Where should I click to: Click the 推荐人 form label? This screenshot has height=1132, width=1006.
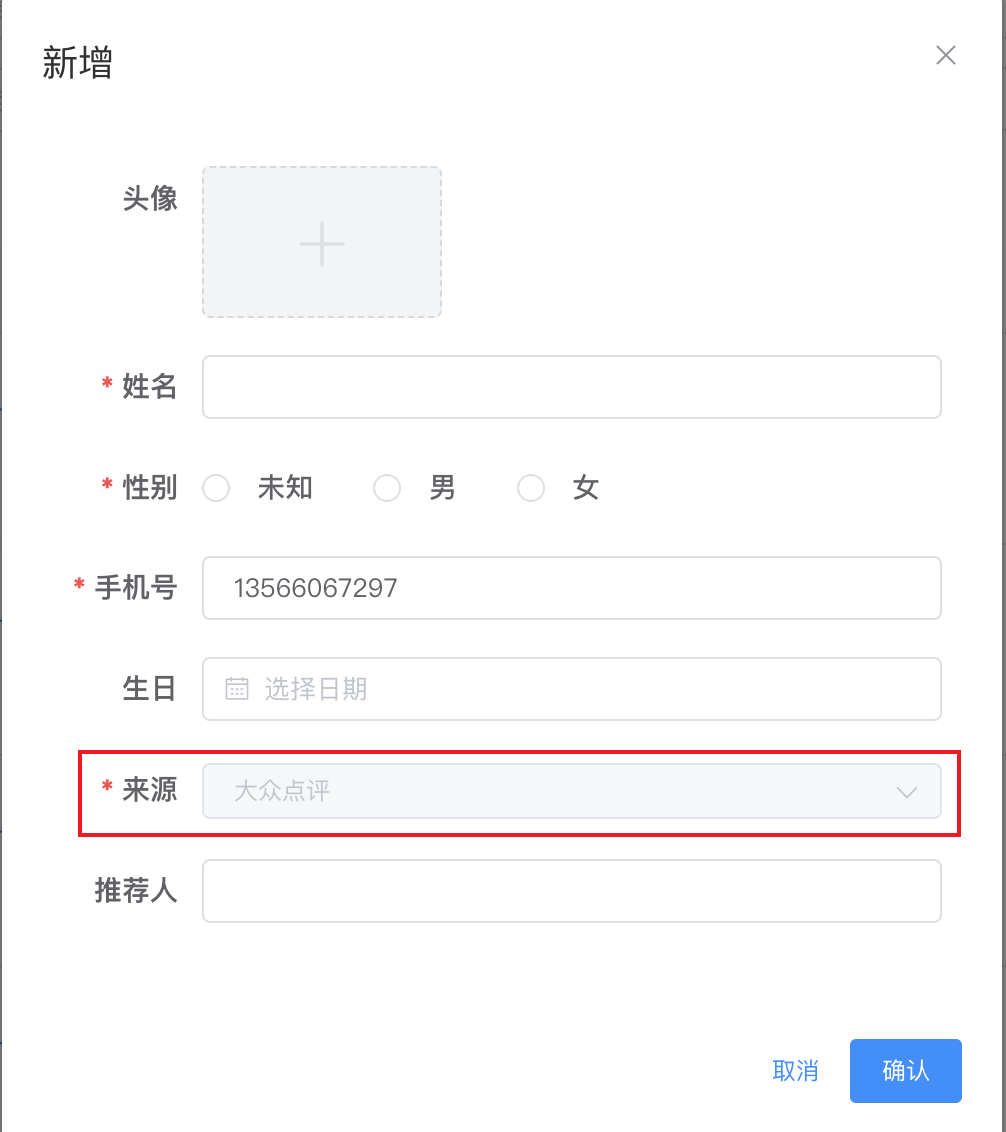point(136,891)
